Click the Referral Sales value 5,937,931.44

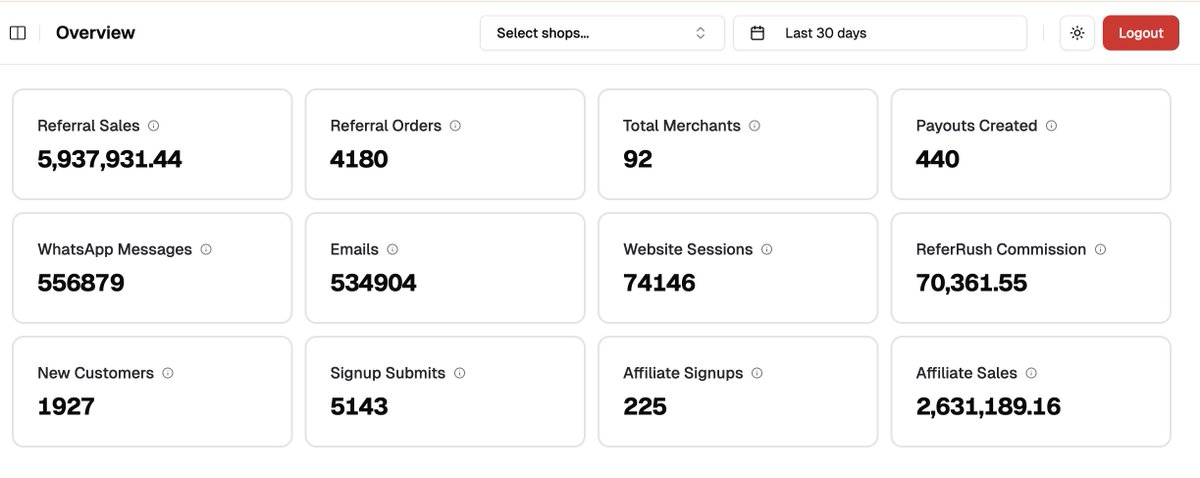(110, 159)
